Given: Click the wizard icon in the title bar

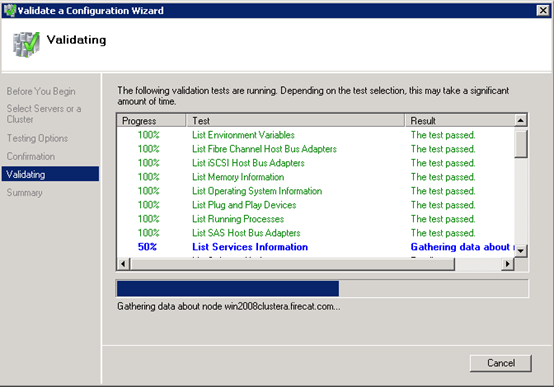Looking at the screenshot, I should [x=10, y=10].
